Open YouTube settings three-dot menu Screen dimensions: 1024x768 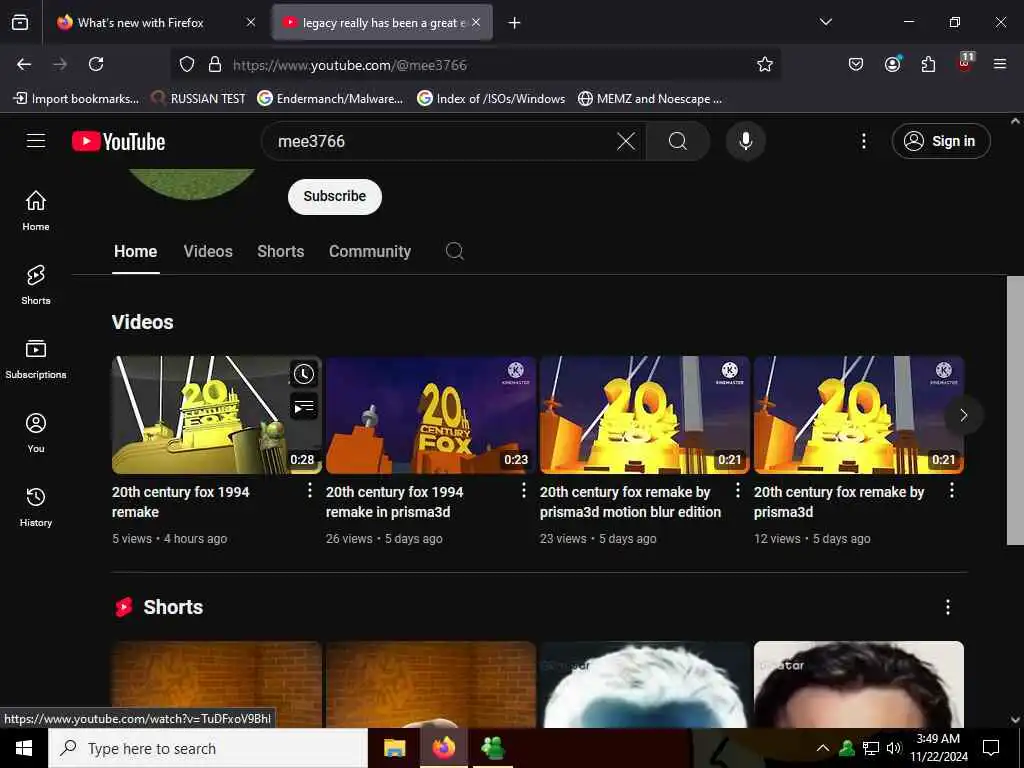[863, 141]
